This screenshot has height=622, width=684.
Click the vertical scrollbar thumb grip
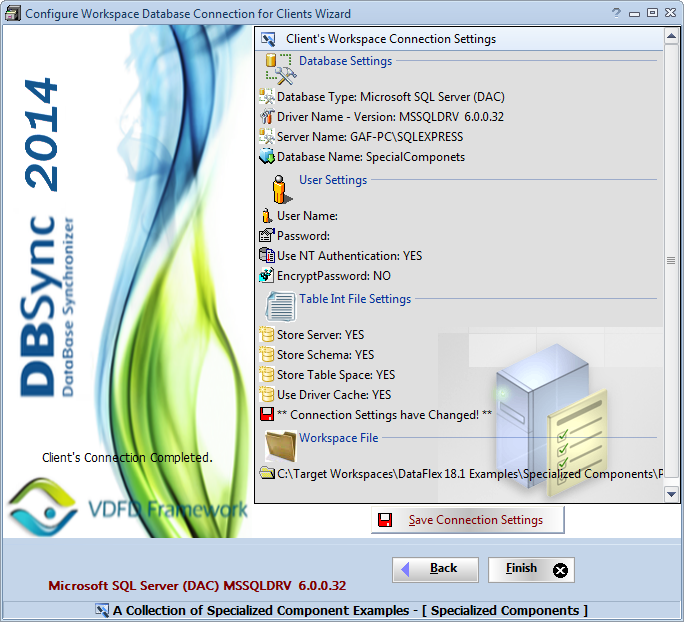tap(671, 260)
